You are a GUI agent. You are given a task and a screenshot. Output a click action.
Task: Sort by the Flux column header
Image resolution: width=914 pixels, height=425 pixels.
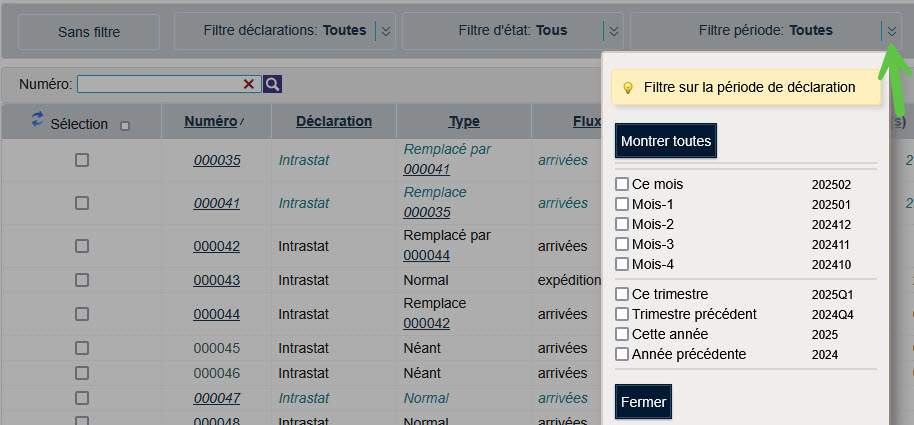586,121
